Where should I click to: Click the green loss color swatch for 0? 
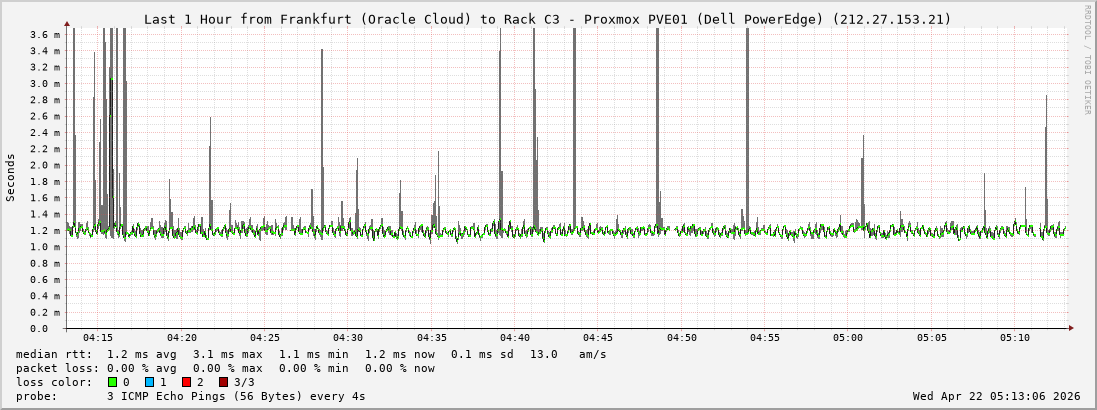tap(112, 382)
